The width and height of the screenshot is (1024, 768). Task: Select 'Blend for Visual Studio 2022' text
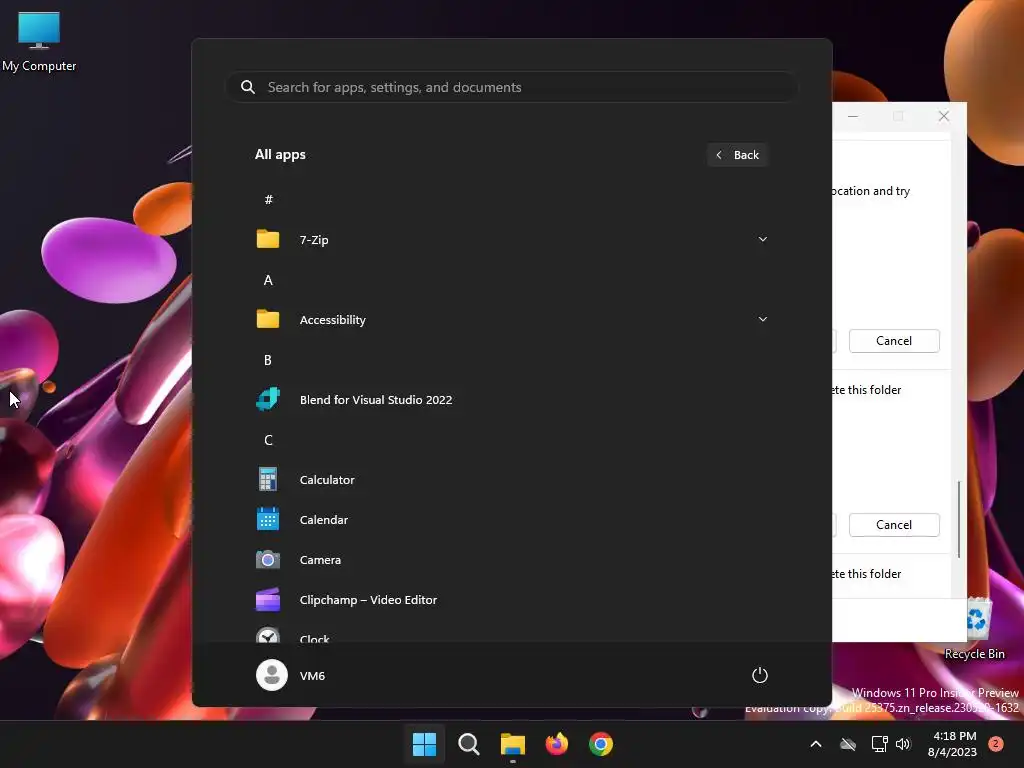coord(376,400)
